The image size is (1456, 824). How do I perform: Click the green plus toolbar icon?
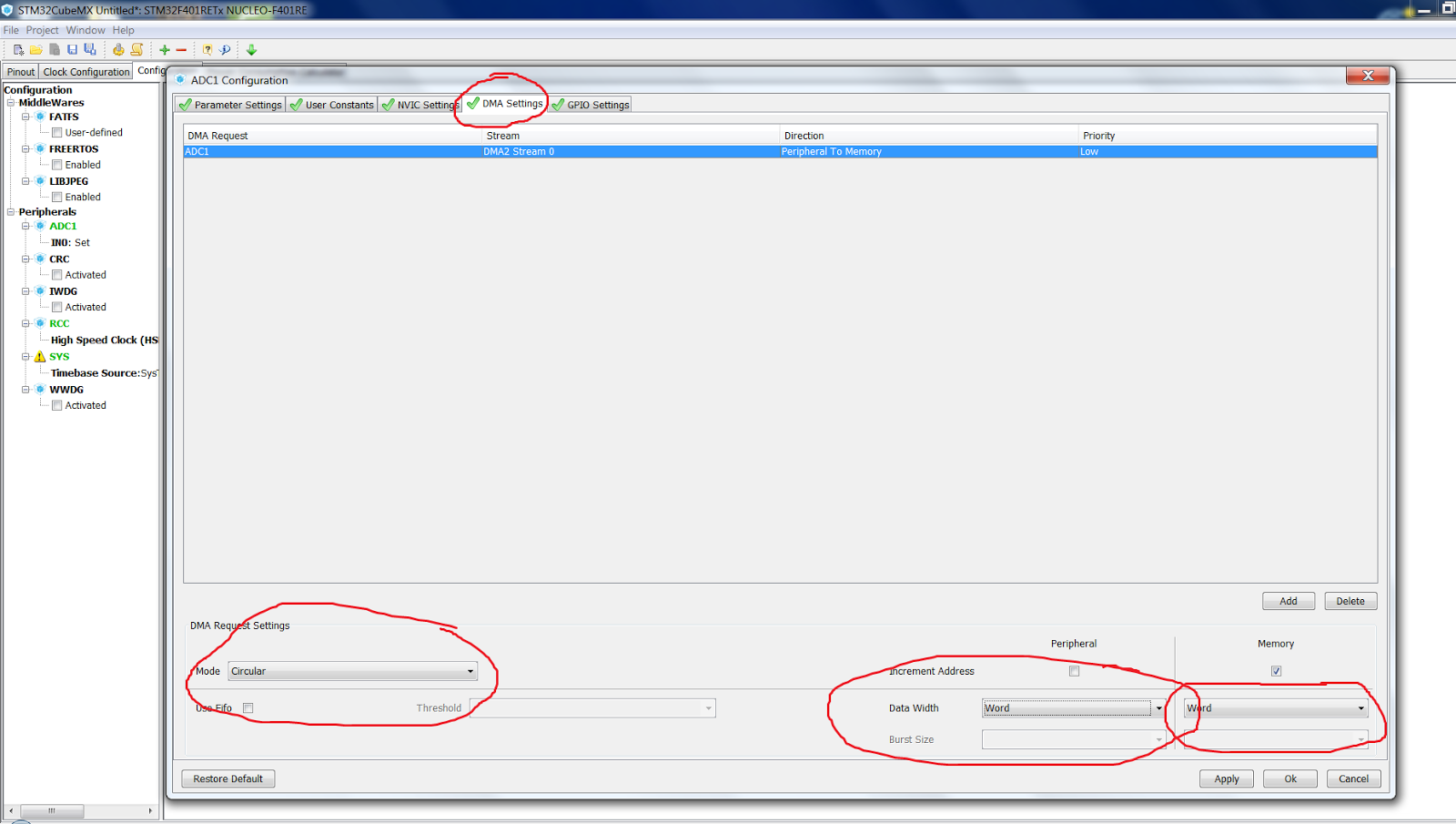[165, 50]
